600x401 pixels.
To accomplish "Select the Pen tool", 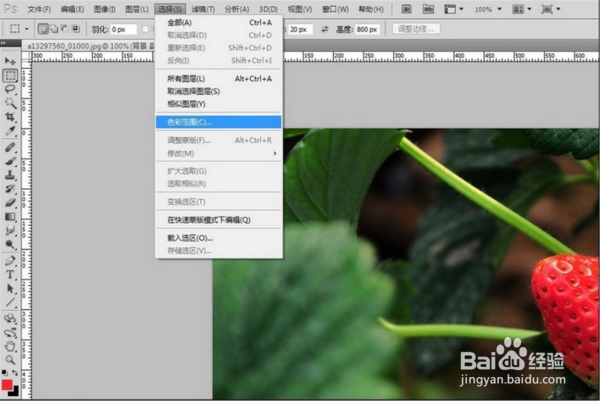I will (10, 261).
